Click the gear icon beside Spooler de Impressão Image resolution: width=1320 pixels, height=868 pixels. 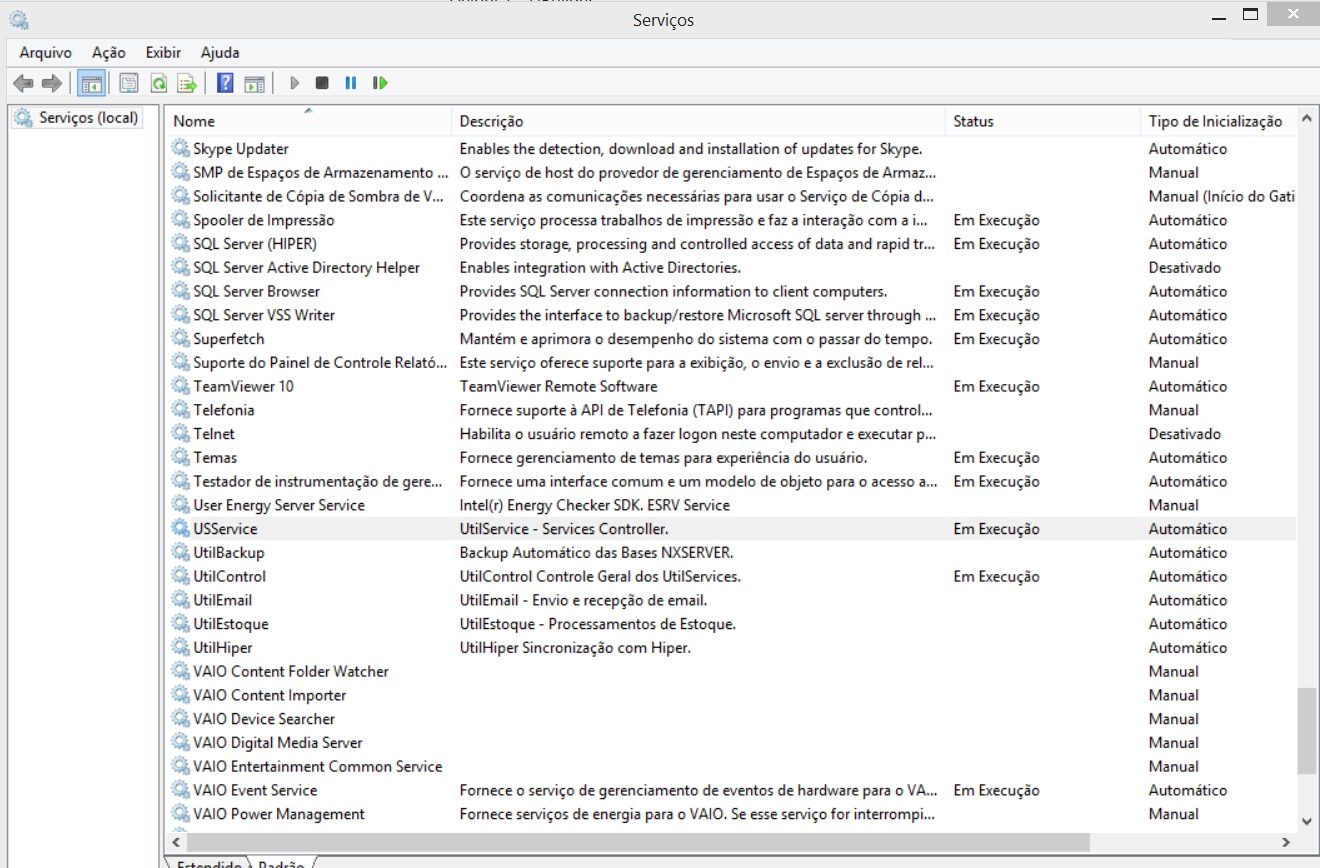(x=180, y=220)
